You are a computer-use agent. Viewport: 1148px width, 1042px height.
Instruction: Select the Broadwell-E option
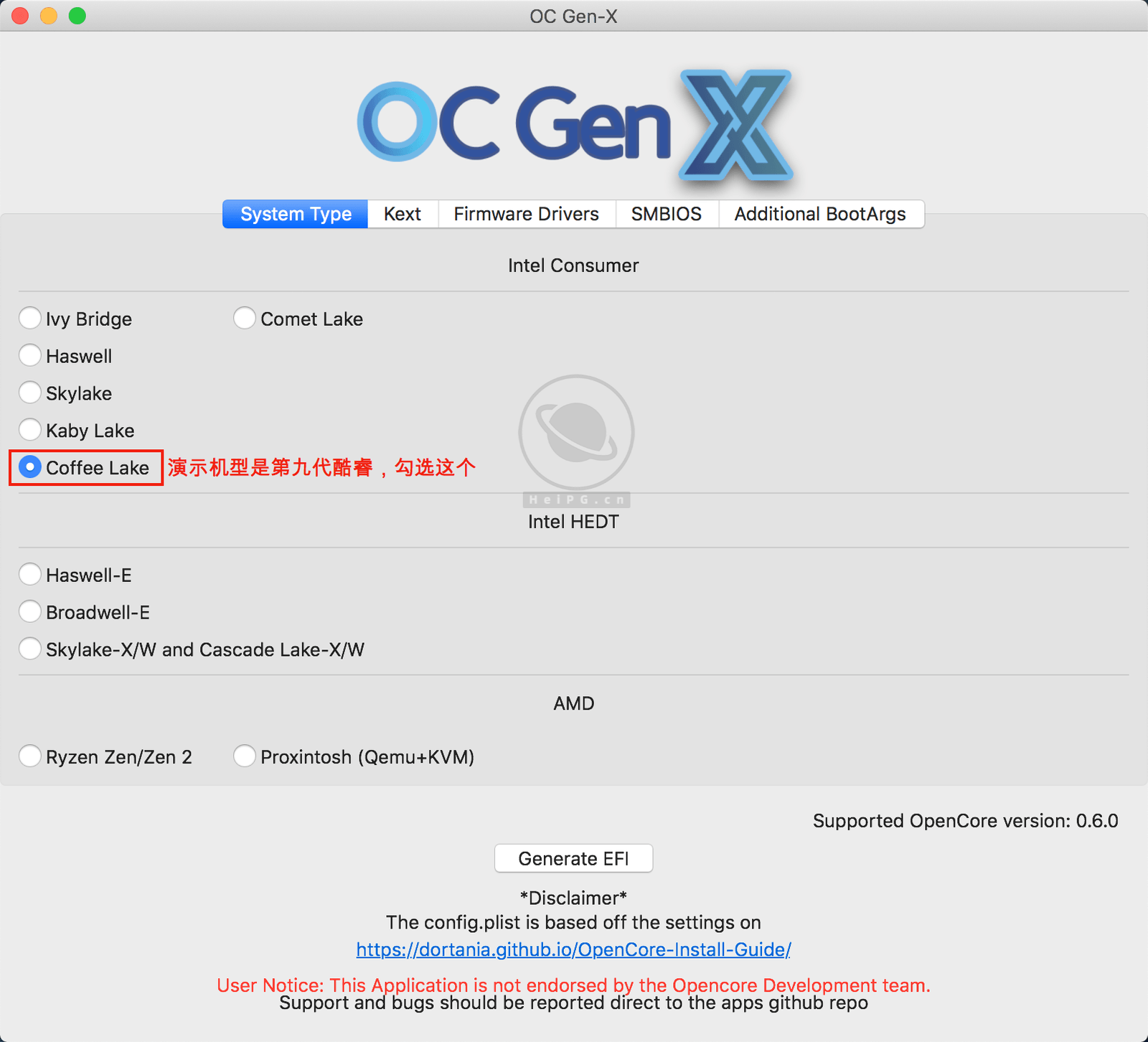(x=30, y=611)
